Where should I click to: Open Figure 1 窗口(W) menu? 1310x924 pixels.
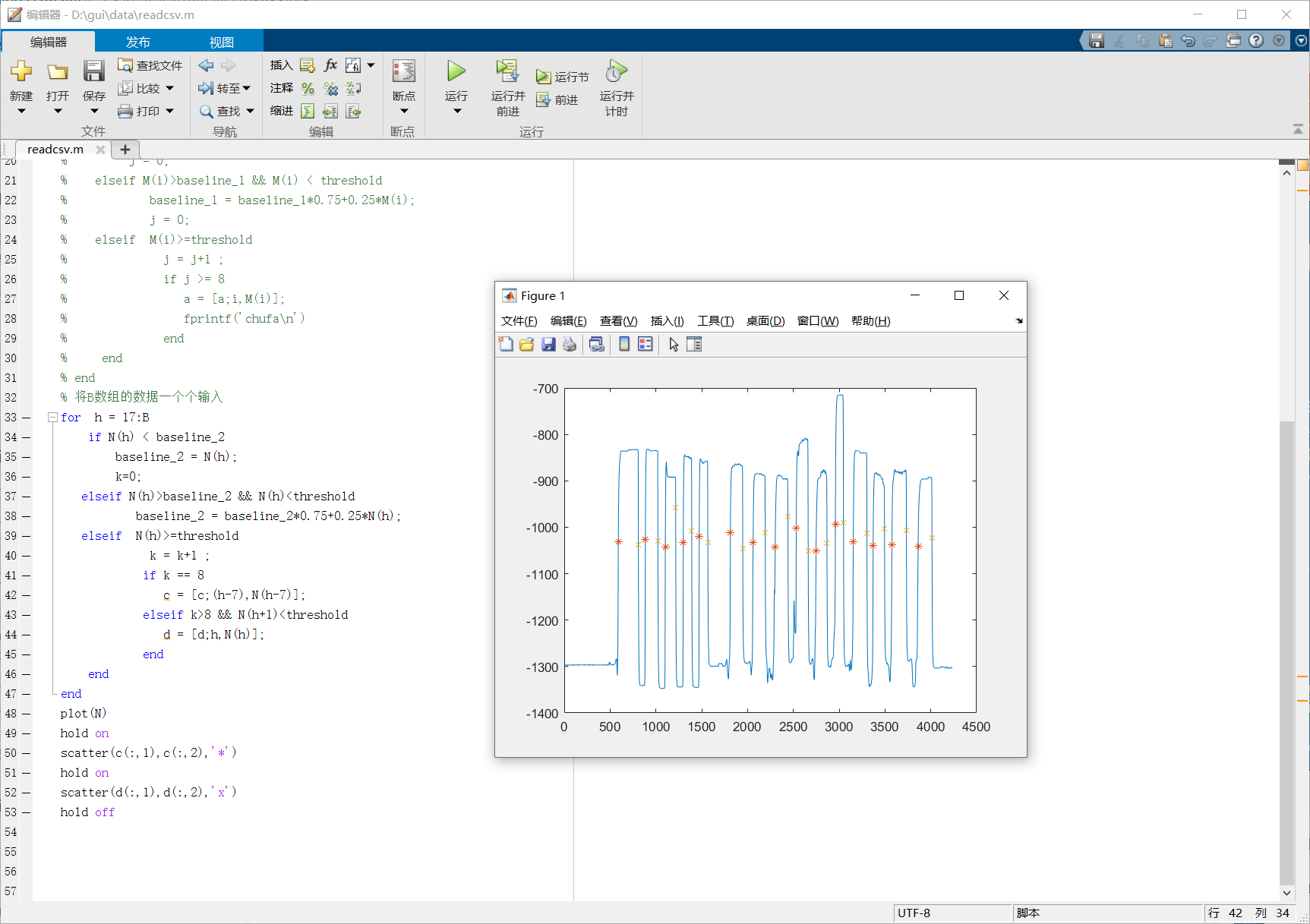click(818, 321)
